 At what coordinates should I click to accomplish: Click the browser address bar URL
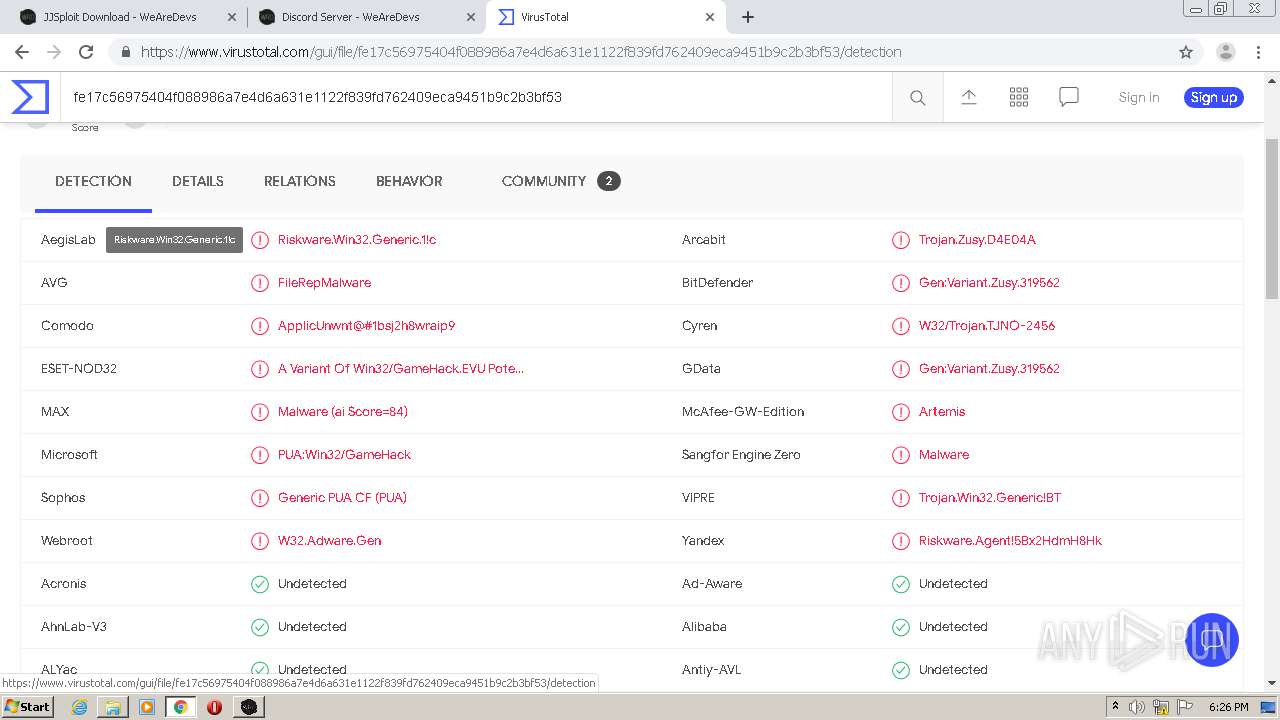point(521,52)
